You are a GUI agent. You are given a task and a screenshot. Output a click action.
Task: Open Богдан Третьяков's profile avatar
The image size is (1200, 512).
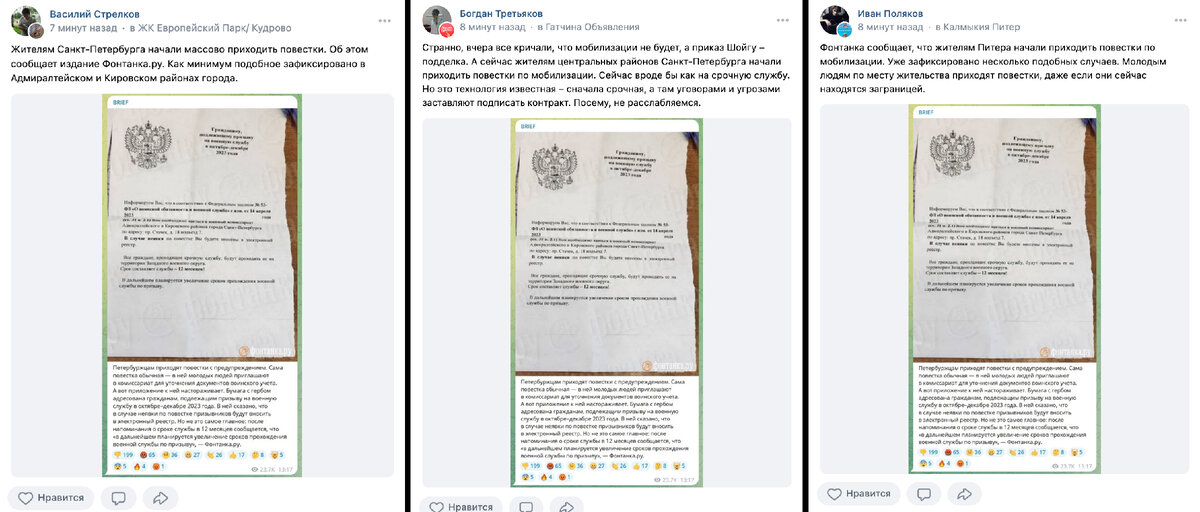[437, 20]
